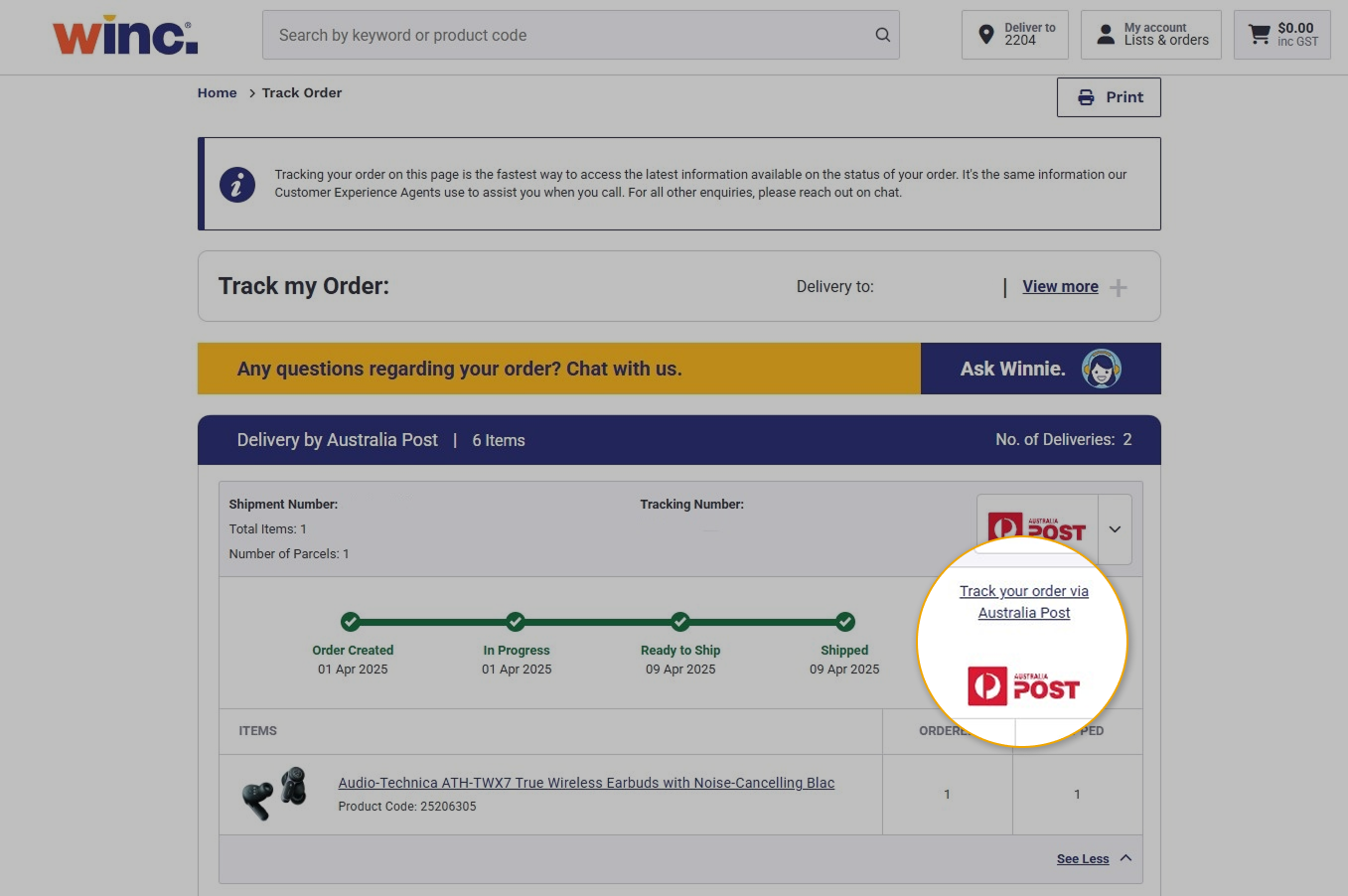Click the Winnie chat avatar icon
1348x896 pixels.
[x=1101, y=369]
